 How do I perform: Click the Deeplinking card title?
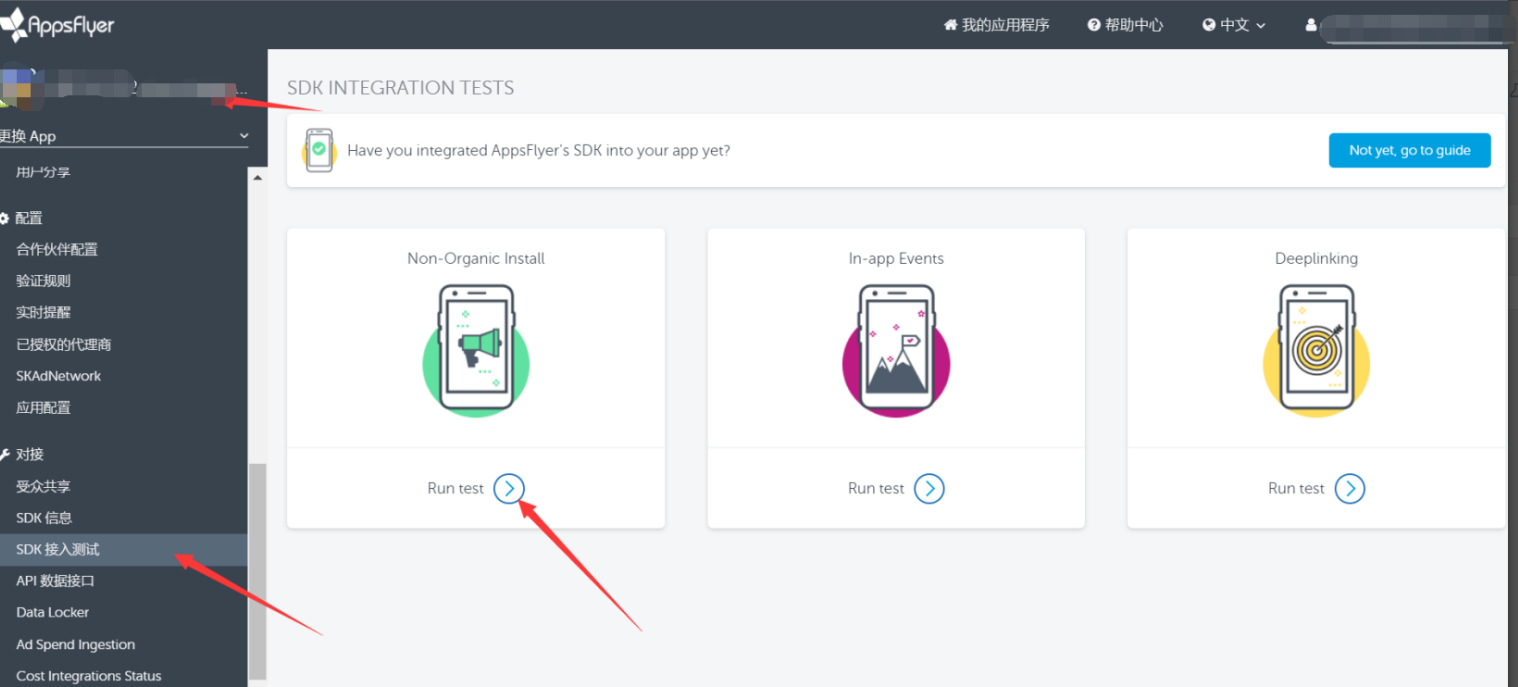[x=1316, y=258]
